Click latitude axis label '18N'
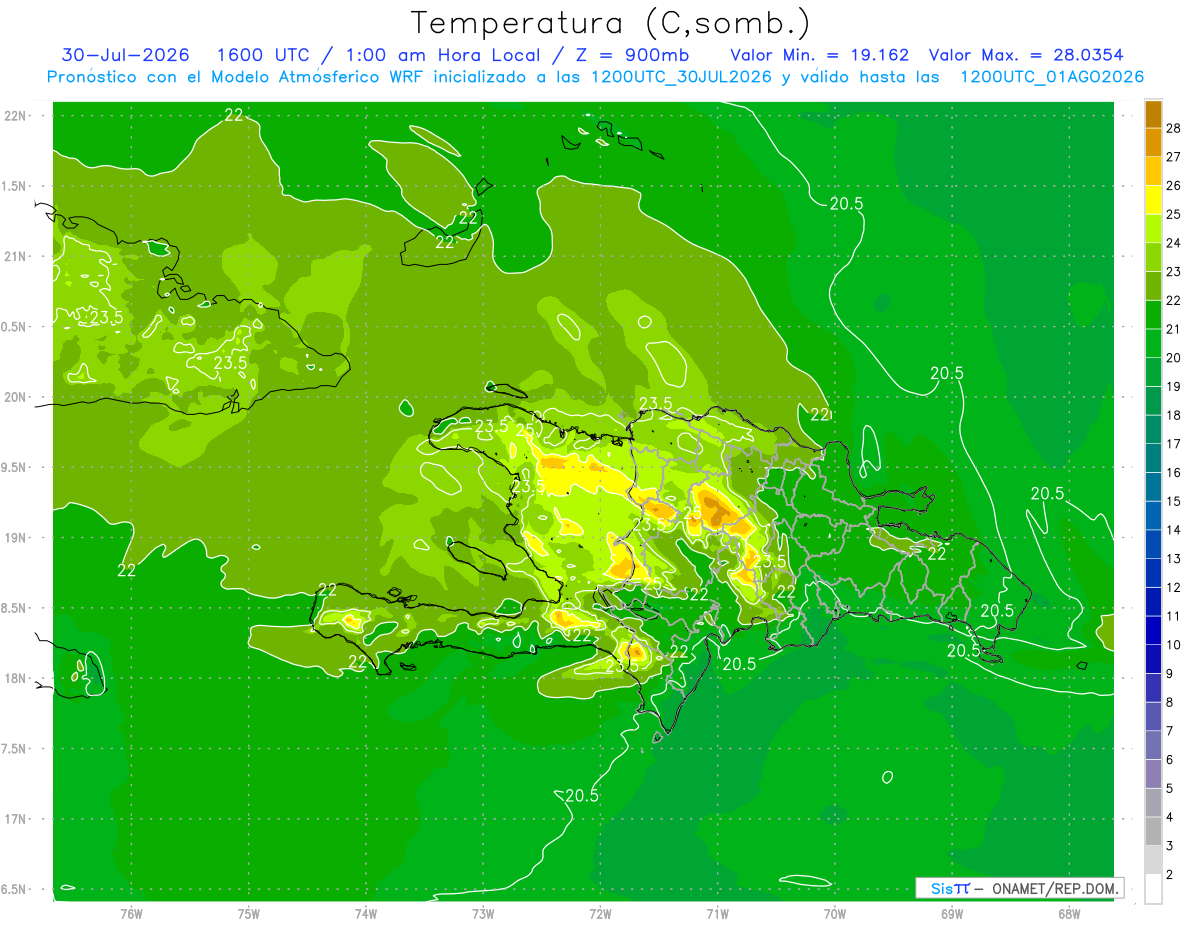 [x=15, y=679]
